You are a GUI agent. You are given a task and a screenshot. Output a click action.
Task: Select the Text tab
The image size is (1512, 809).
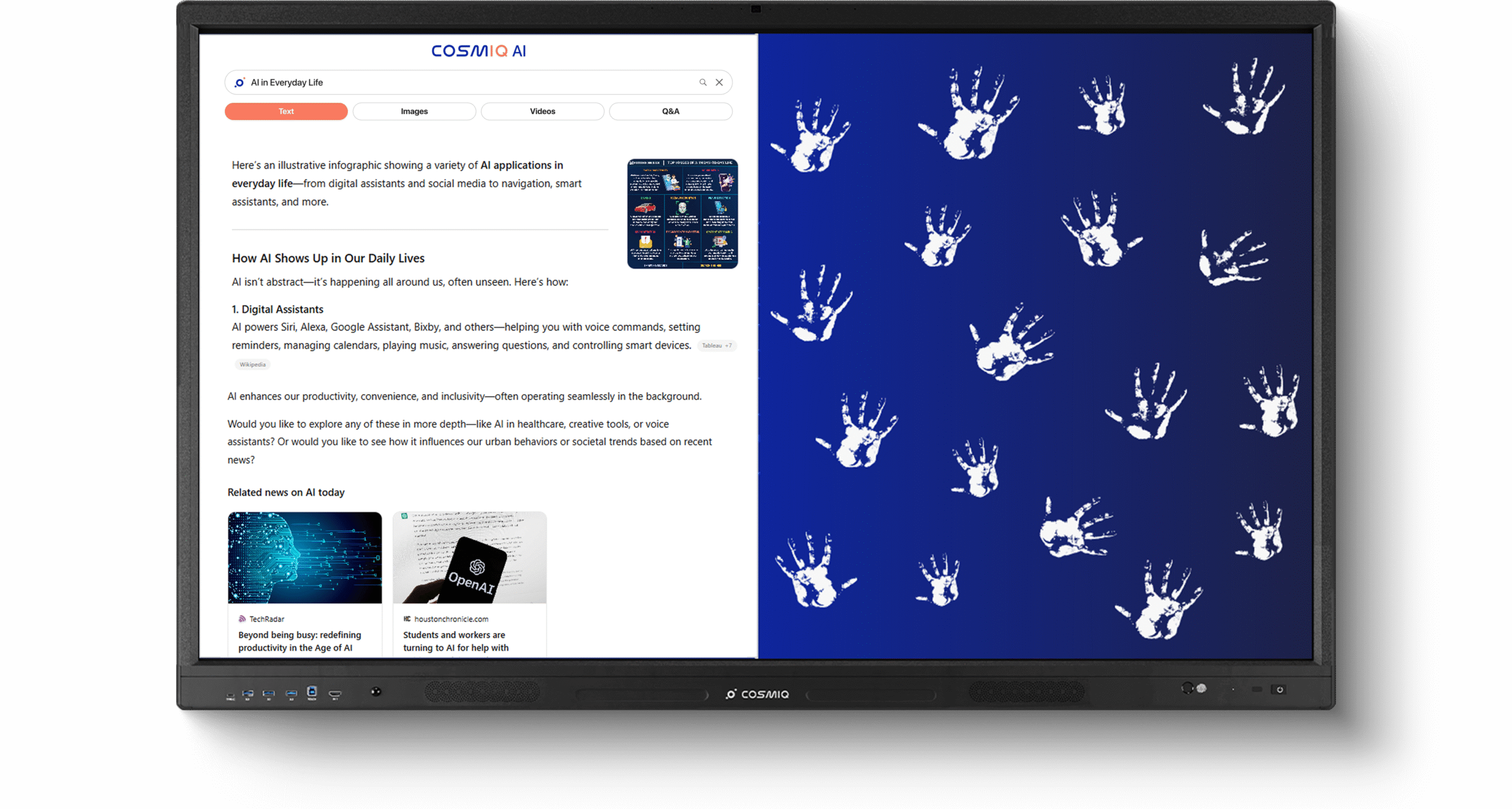coord(286,111)
